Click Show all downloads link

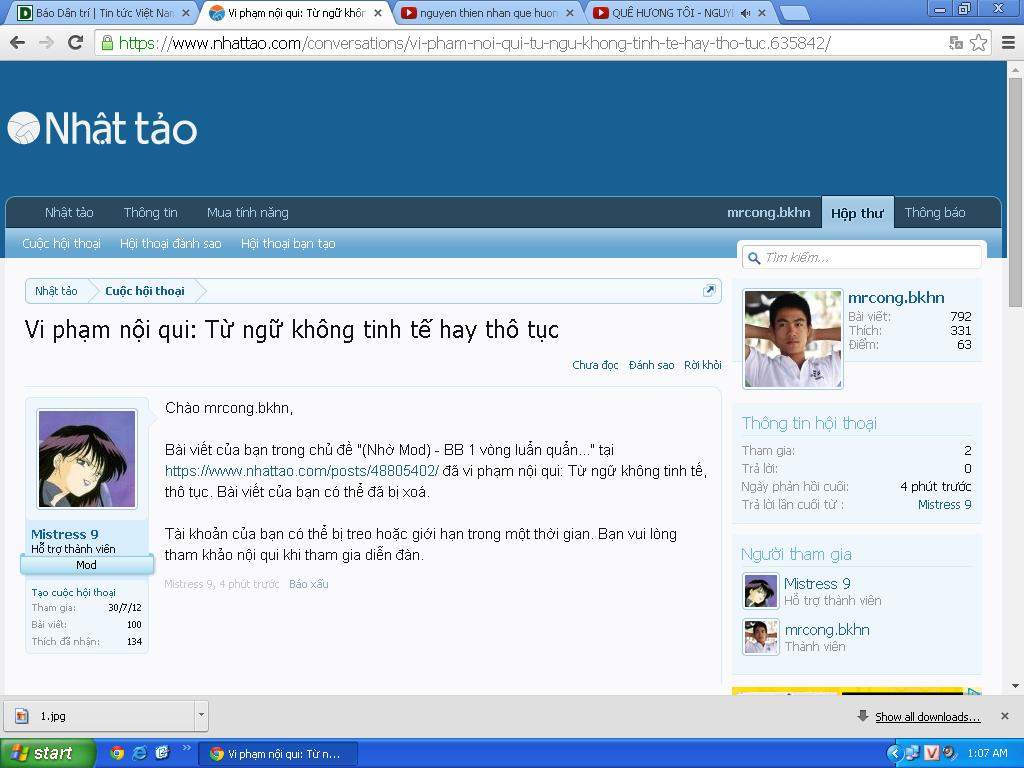[927, 716]
